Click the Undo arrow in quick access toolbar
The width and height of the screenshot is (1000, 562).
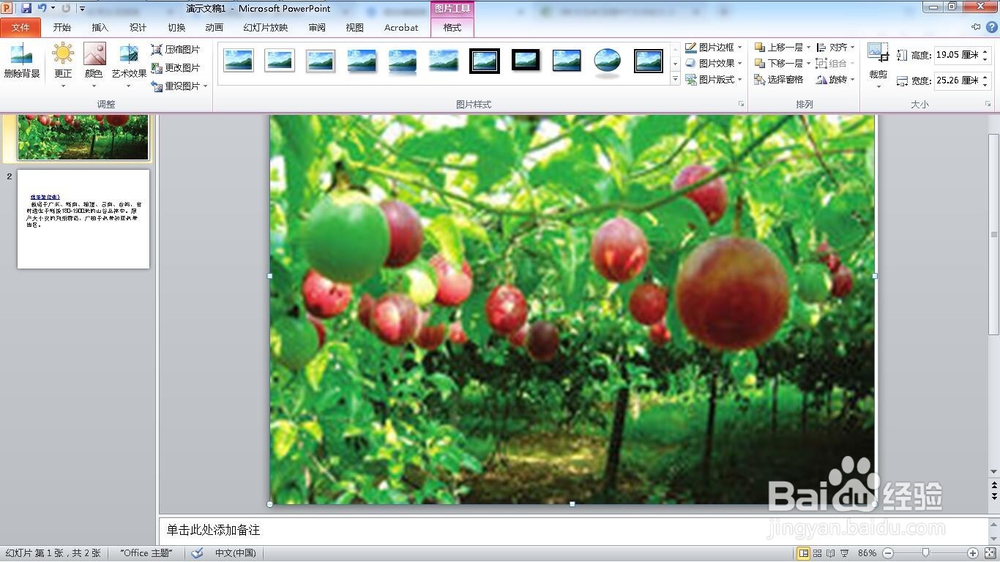[x=42, y=8]
